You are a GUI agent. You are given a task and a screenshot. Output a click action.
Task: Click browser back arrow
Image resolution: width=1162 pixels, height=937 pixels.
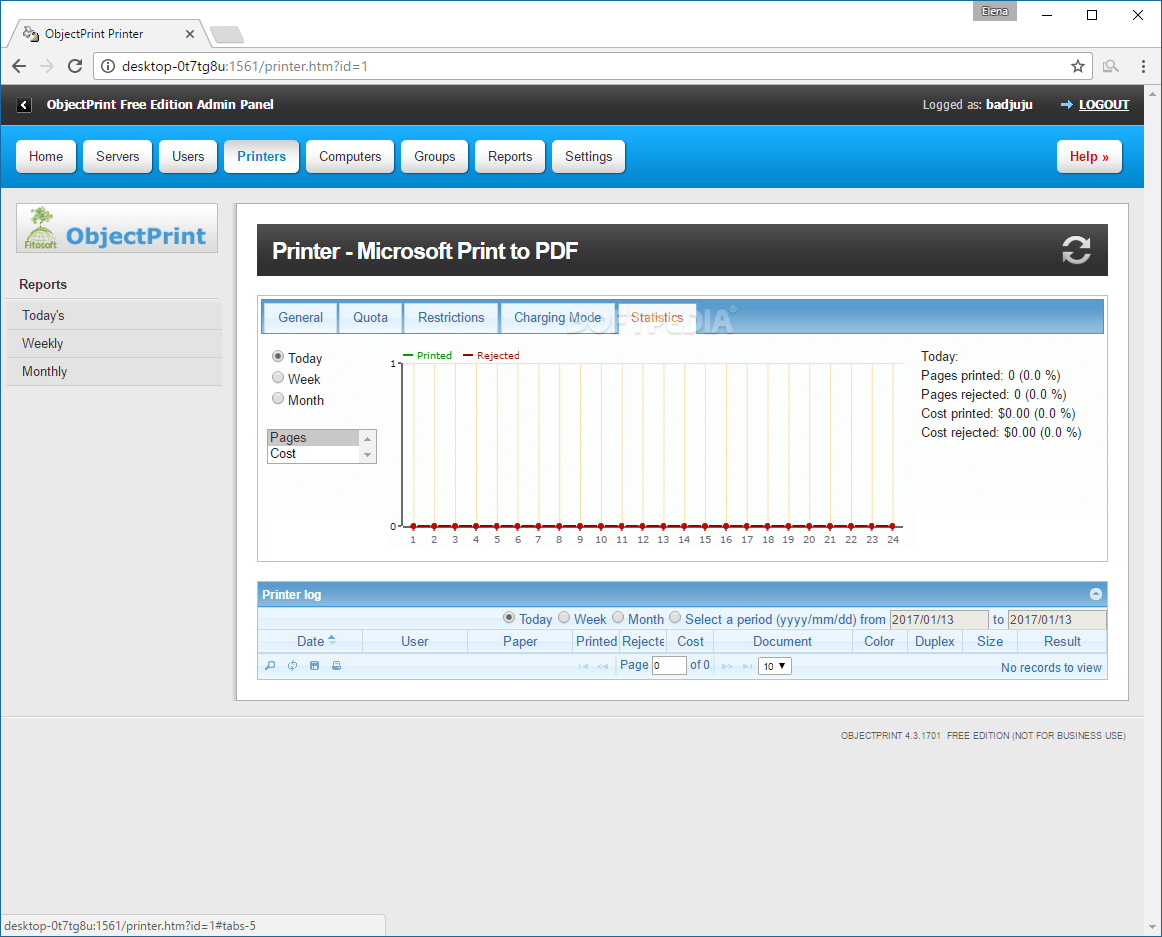click(19, 66)
